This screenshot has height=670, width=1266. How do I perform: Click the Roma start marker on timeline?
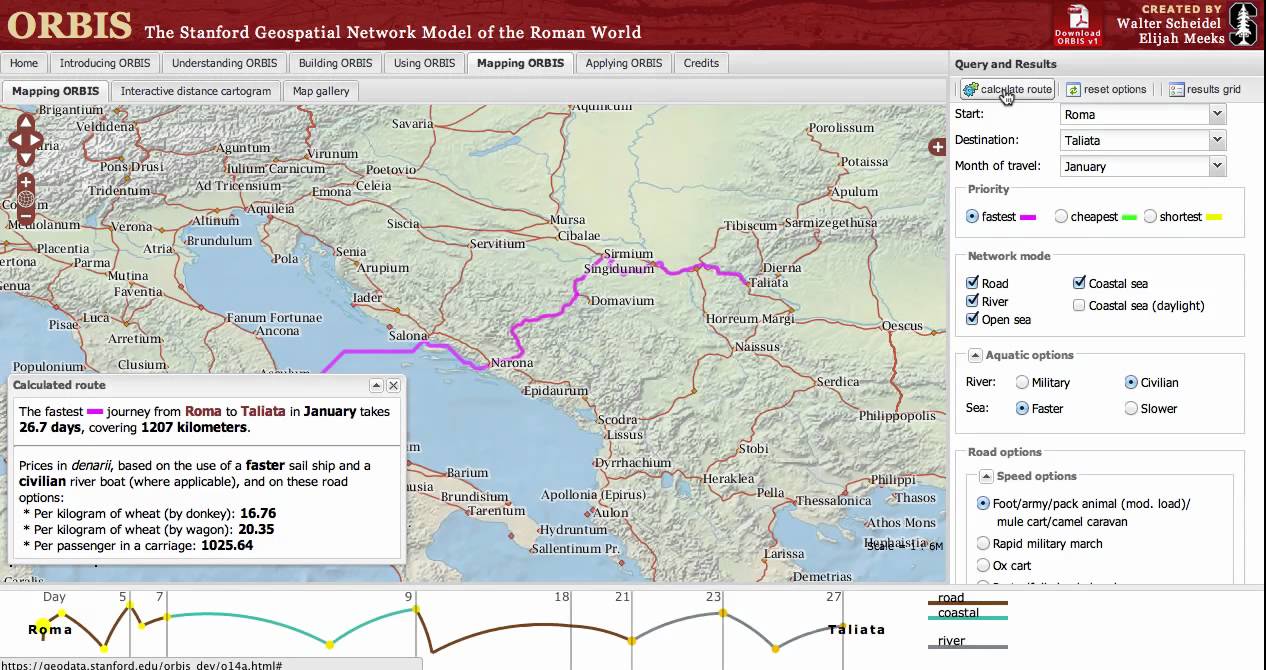click(44, 626)
